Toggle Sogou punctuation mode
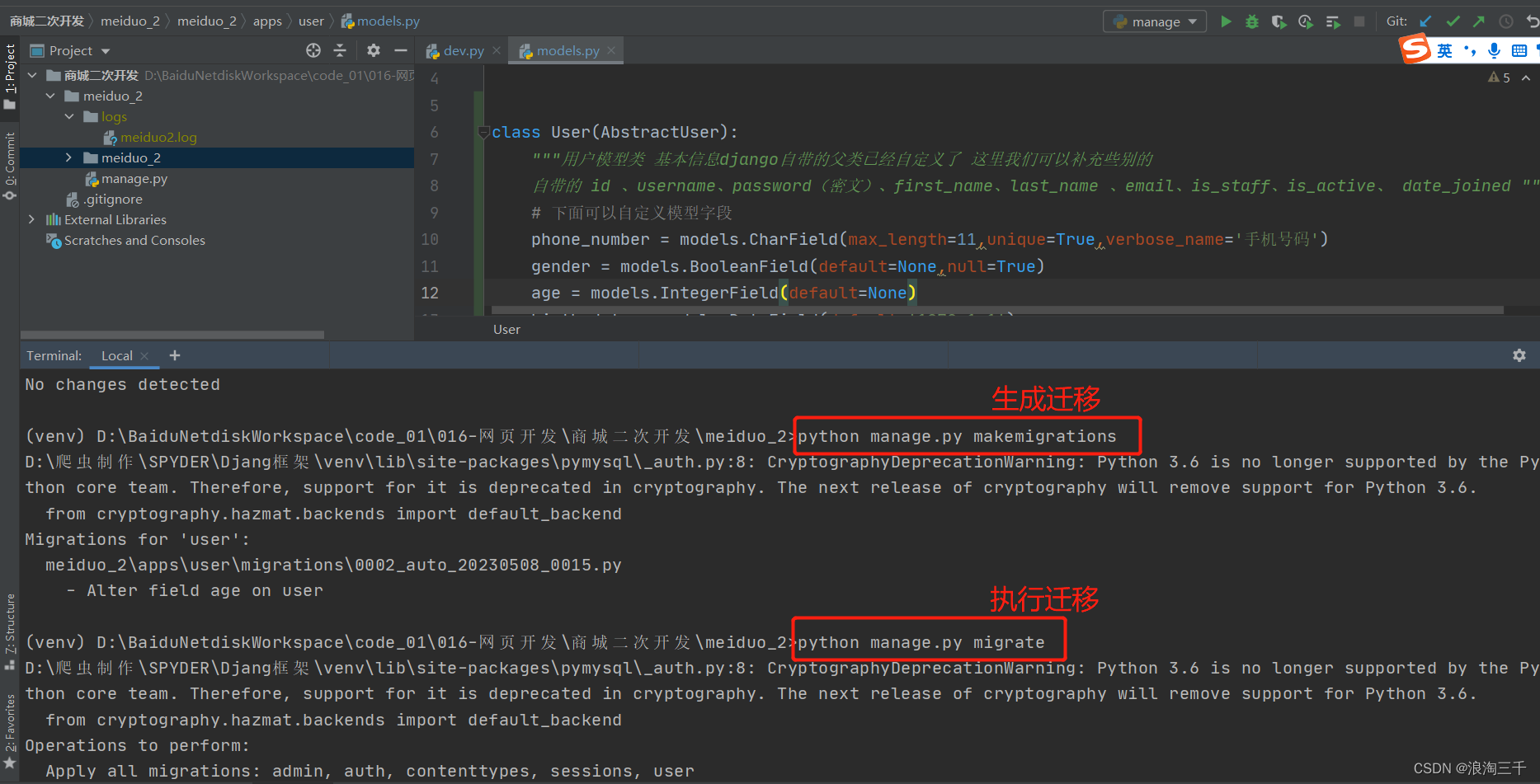Screen dimensions: 1540x784 (x=1469, y=51)
